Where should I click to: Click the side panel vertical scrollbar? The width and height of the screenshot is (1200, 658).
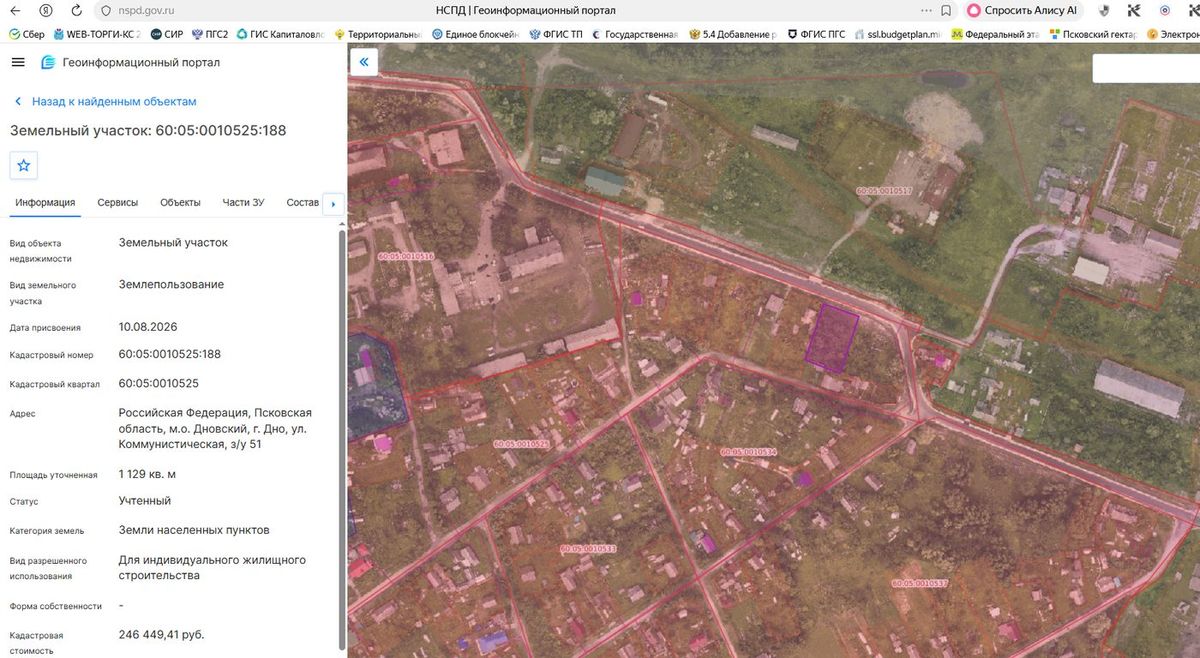pos(341,440)
